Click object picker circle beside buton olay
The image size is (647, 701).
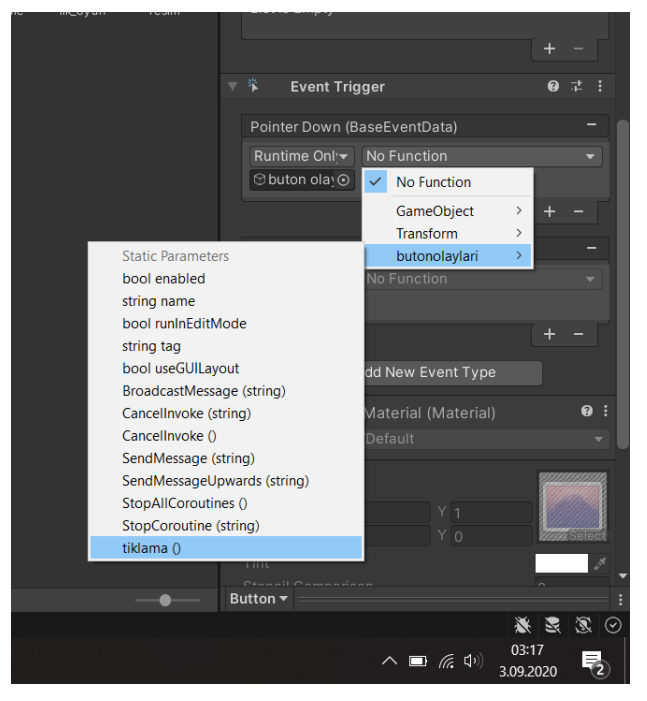344,180
